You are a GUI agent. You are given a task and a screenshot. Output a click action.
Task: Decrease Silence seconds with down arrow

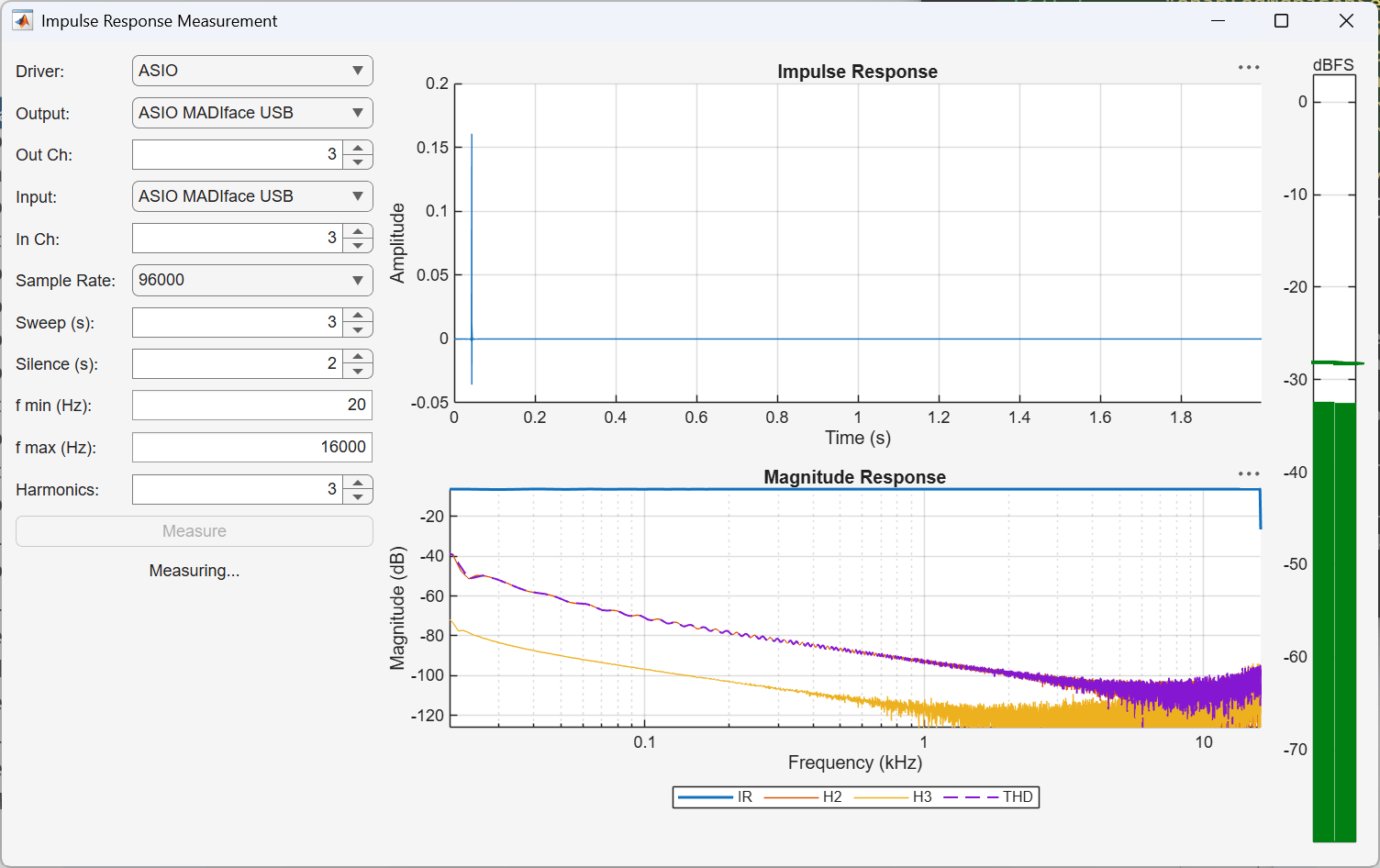tap(358, 372)
